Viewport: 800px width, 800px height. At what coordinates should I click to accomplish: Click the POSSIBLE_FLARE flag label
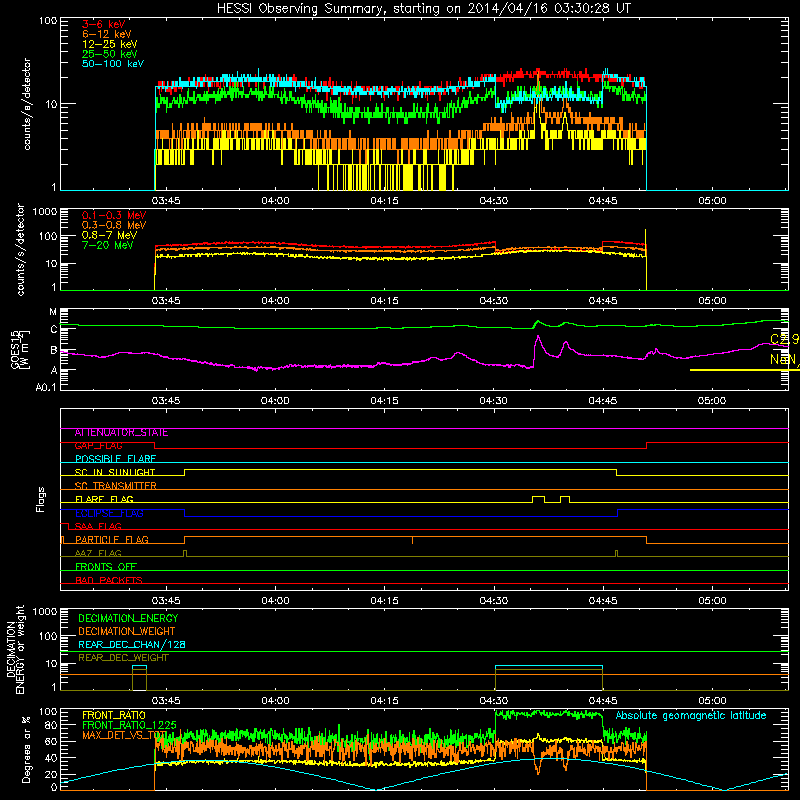[115, 459]
